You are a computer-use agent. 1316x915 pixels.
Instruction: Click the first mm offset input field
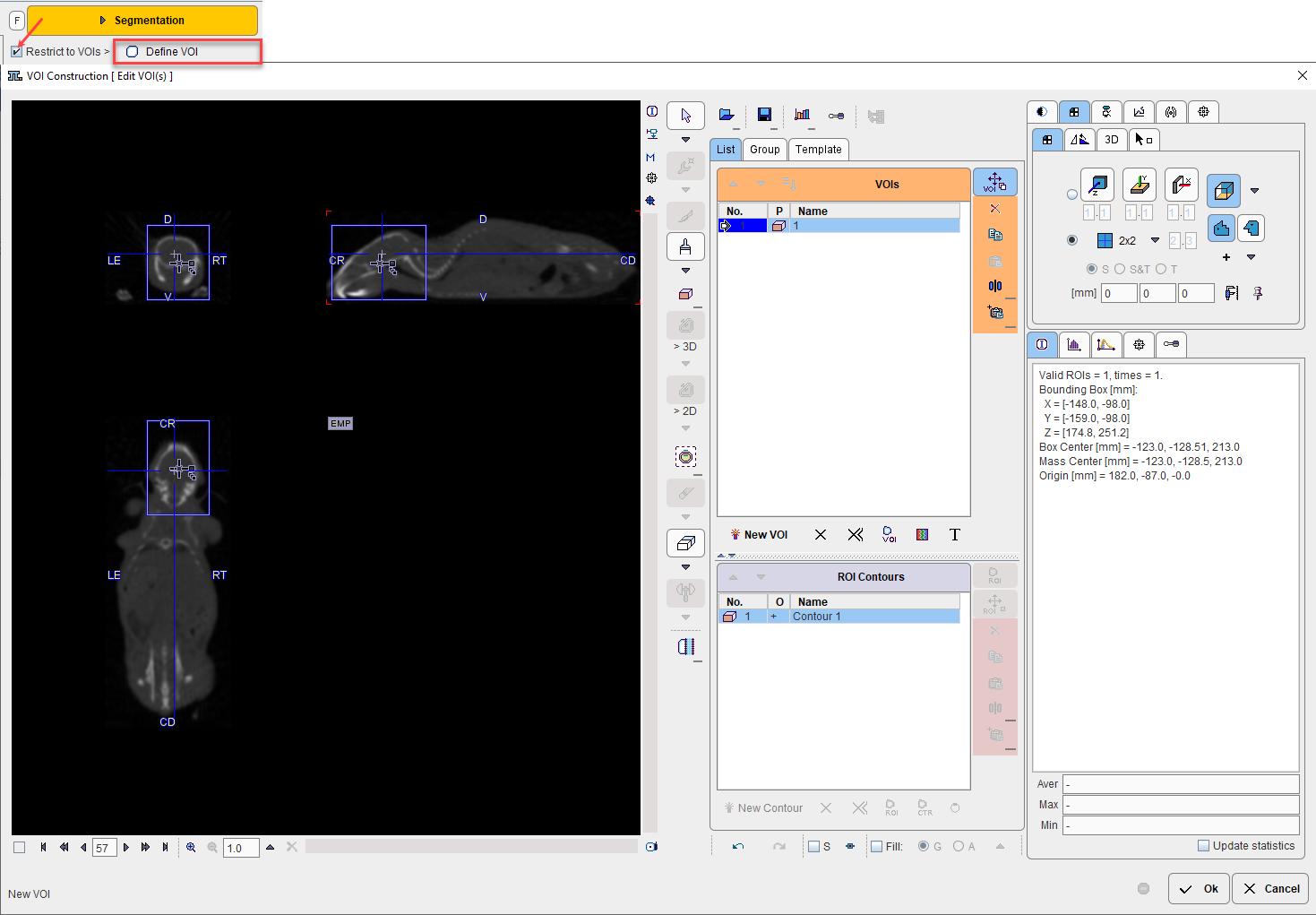(1119, 293)
